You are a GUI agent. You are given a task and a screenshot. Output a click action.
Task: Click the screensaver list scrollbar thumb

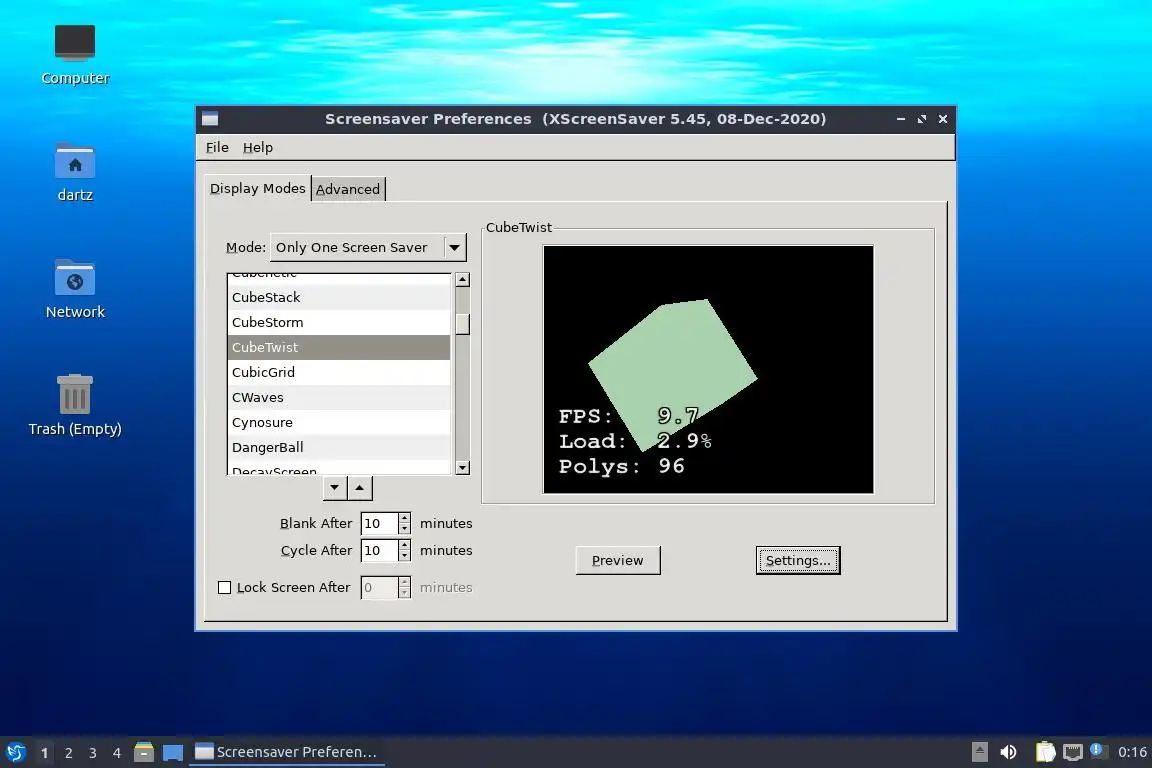pos(462,323)
